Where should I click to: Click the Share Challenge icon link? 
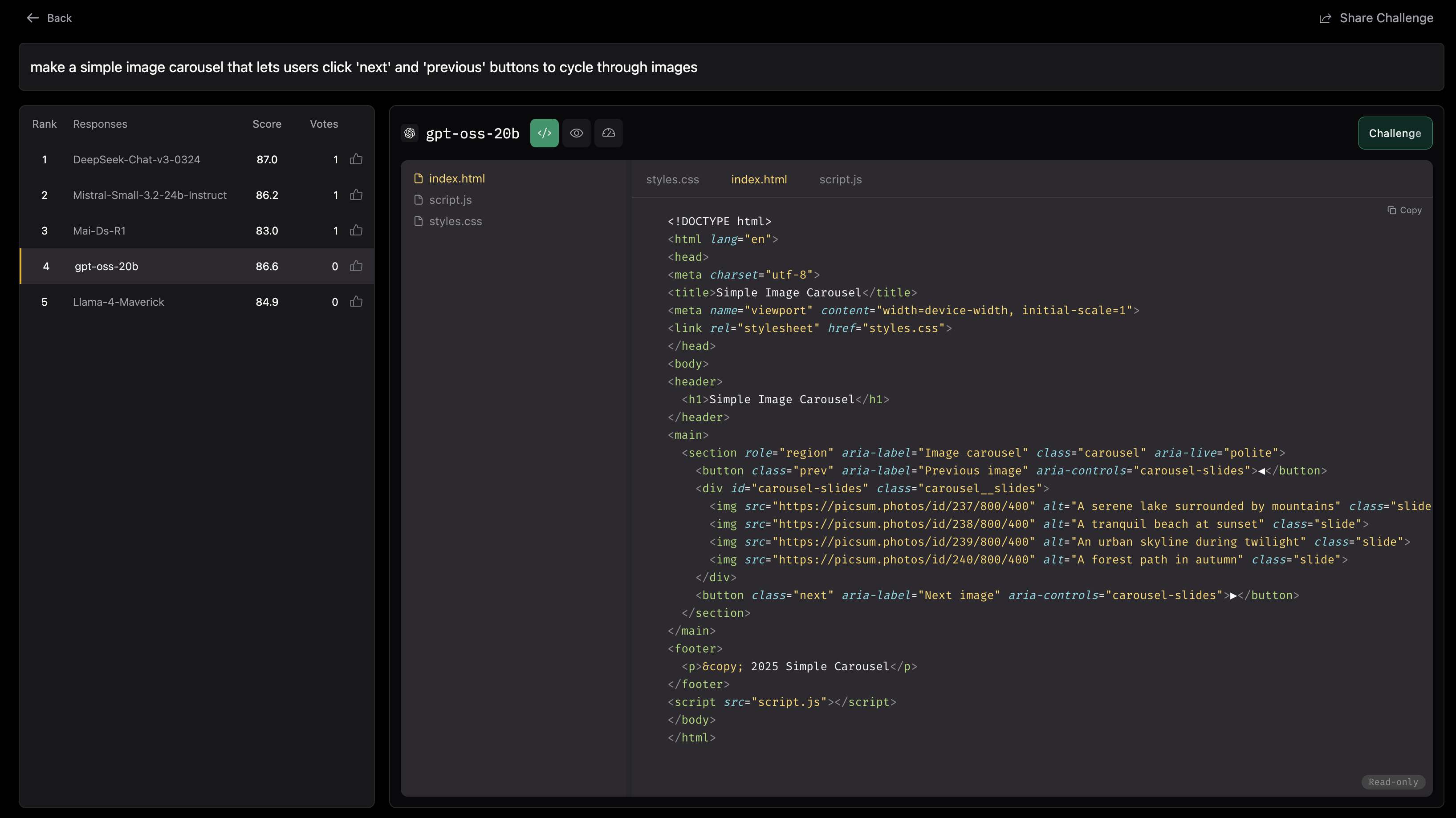[x=1325, y=18]
